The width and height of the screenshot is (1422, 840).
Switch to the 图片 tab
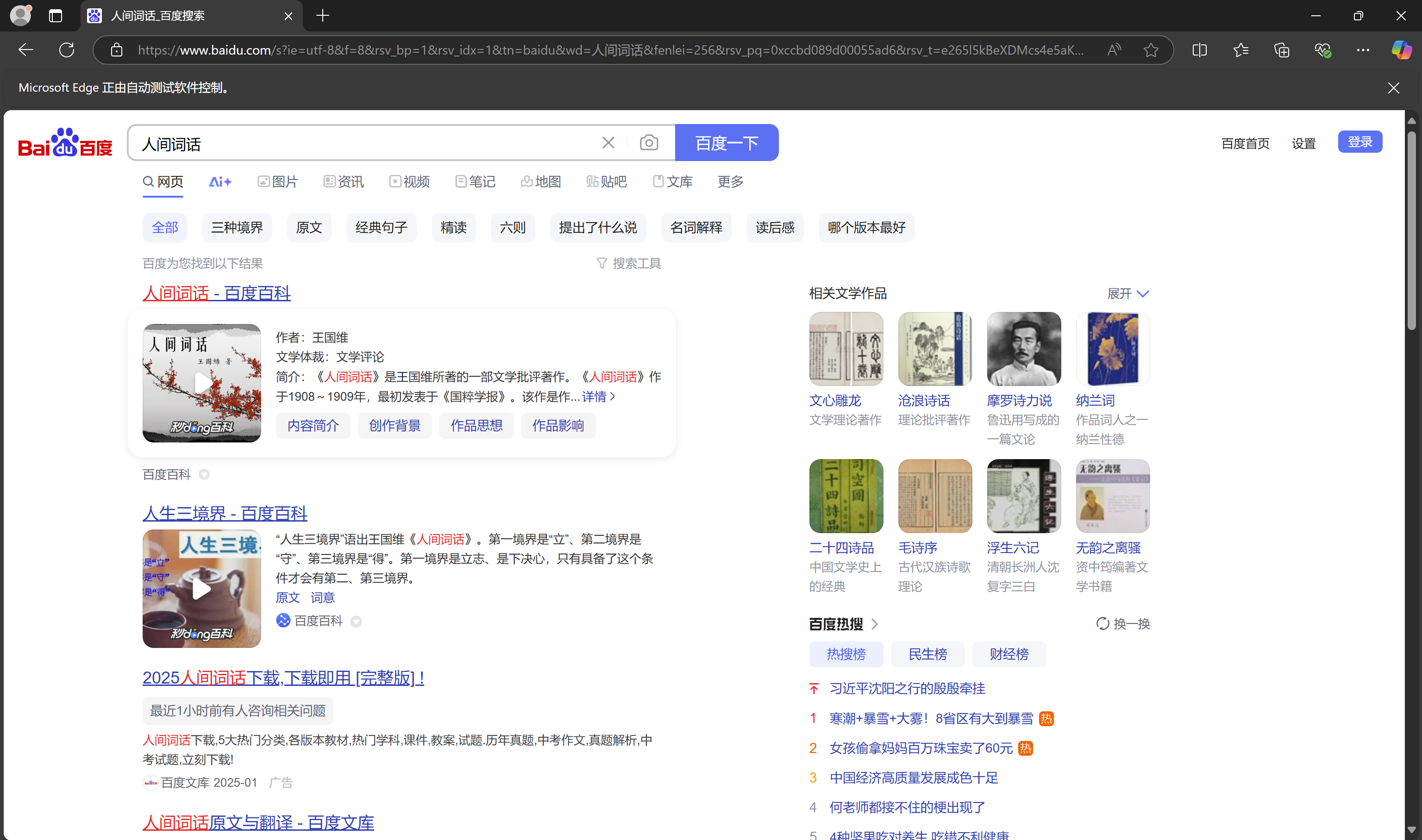pyautogui.click(x=278, y=182)
